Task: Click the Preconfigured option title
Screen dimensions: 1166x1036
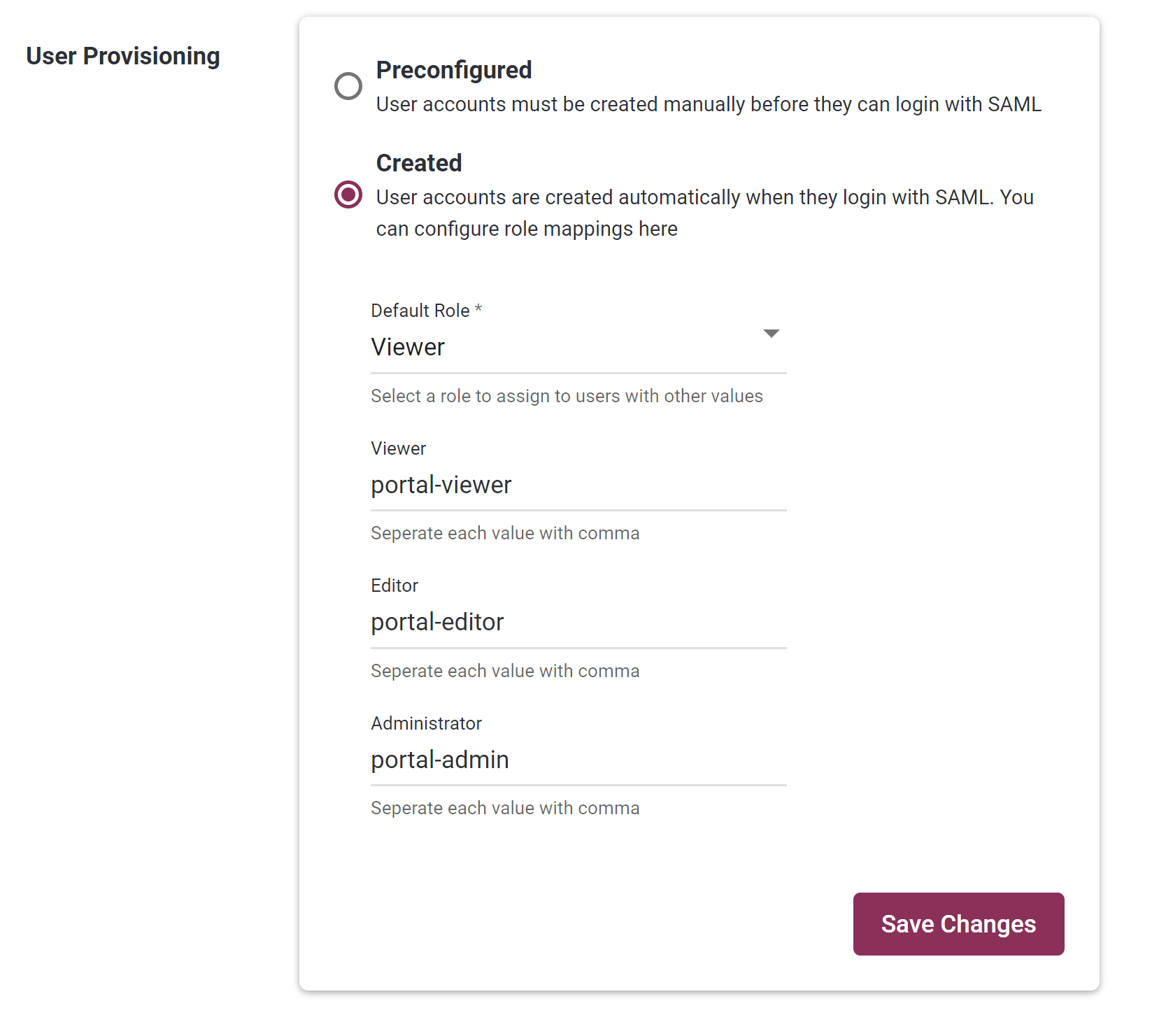Action: coord(454,70)
